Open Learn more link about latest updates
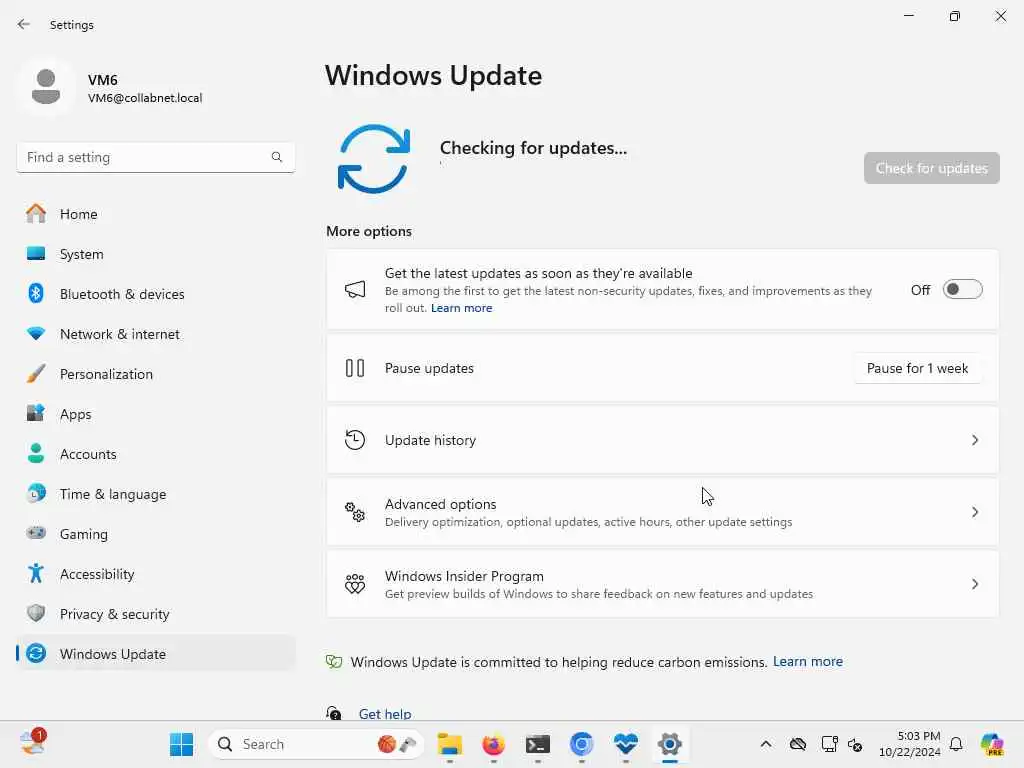 [461, 308]
